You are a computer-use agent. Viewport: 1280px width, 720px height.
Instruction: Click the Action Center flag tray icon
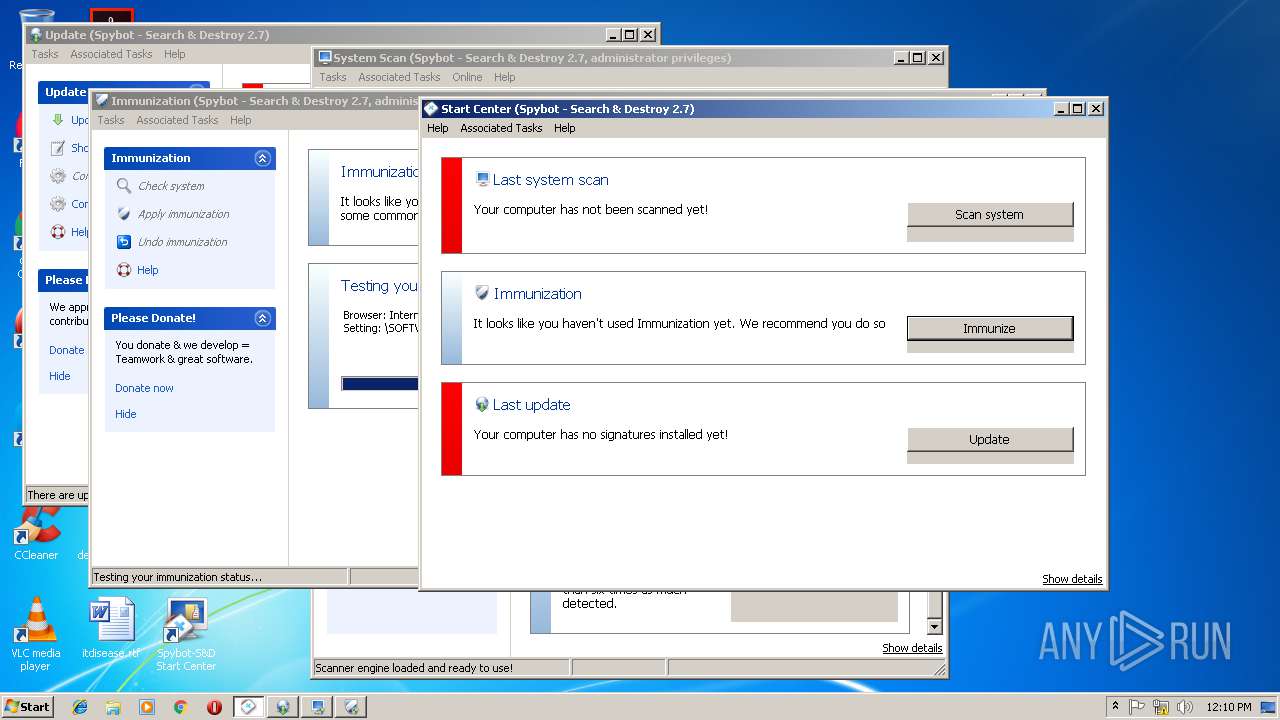pyautogui.click(x=1137, y=707)
